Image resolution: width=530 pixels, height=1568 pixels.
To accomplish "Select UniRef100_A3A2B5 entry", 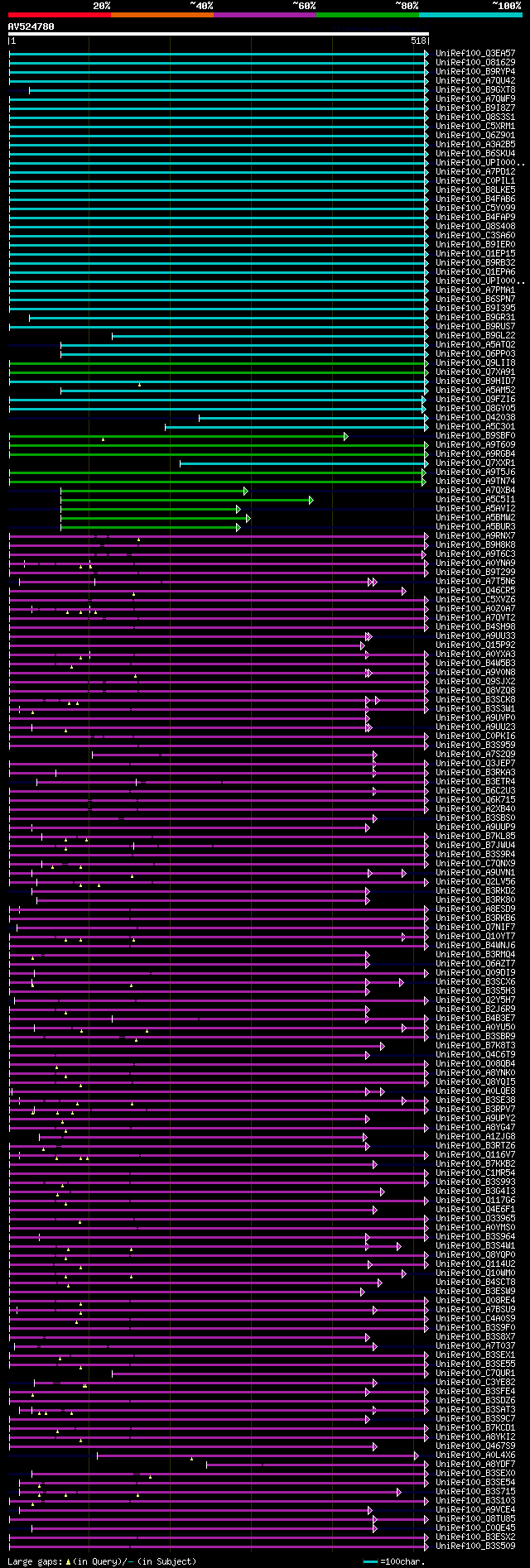I will (x=475, y=145).
